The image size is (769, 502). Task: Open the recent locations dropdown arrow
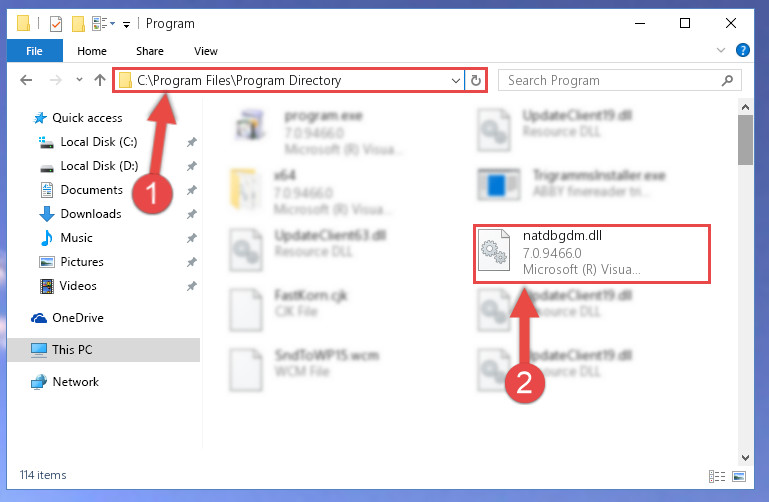coord(79,80)
